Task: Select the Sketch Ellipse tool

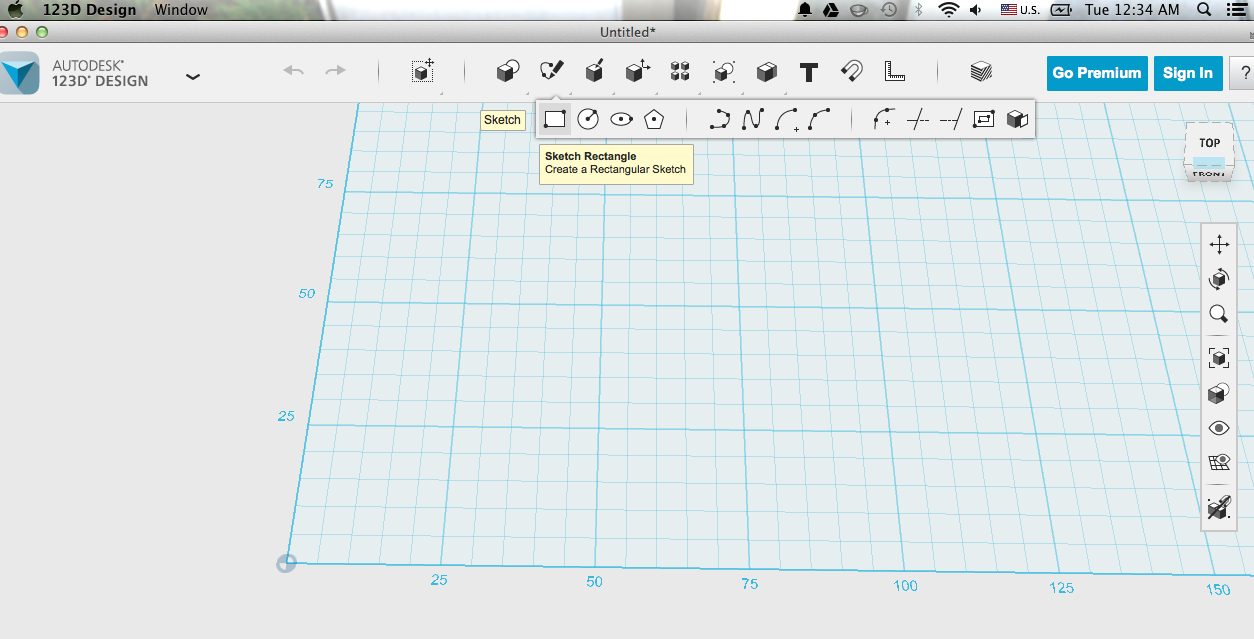Action: point(621,120)
